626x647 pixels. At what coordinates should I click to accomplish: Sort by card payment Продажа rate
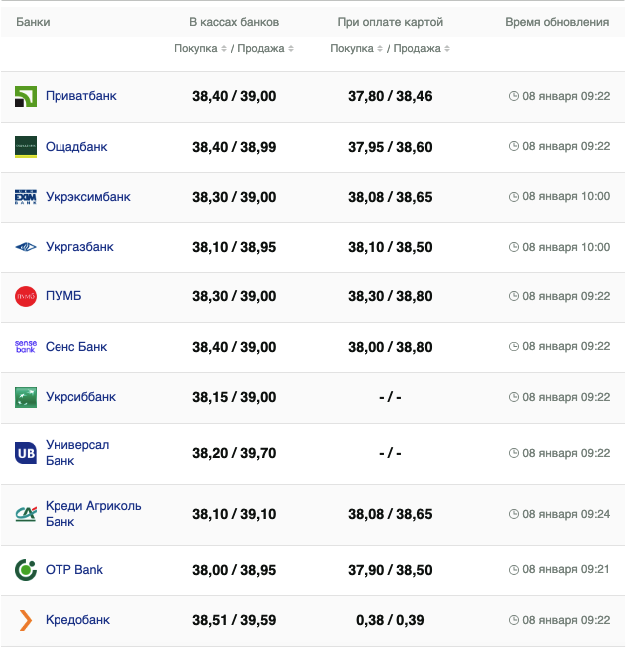(x=419, y=49)
